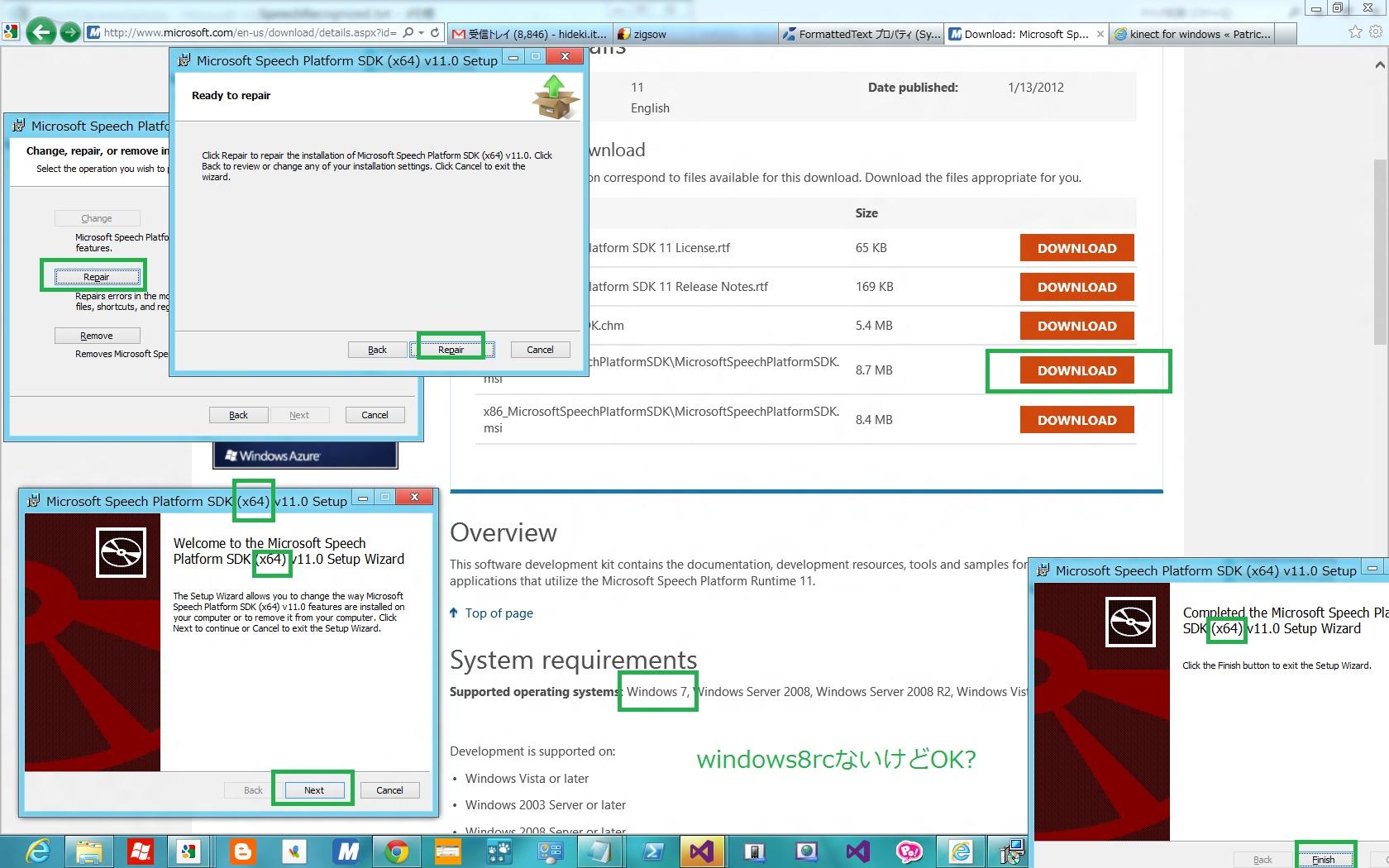This screenshot has height=868, width=1389.
Task: Download the 8.7 MB SDK msi file
Action: tap(1076, 370)
